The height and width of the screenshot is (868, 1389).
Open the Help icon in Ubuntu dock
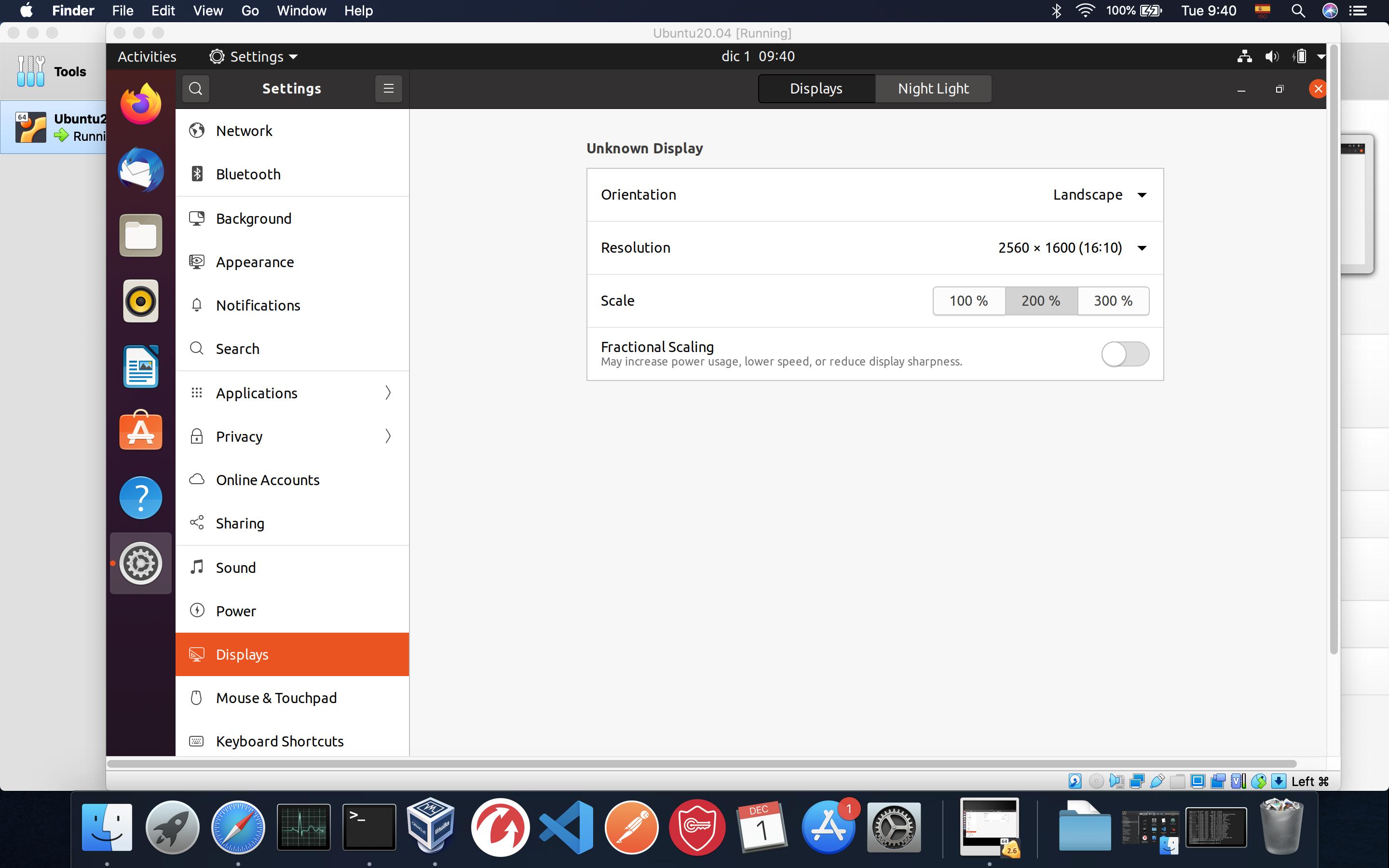[x=141, y=498]
